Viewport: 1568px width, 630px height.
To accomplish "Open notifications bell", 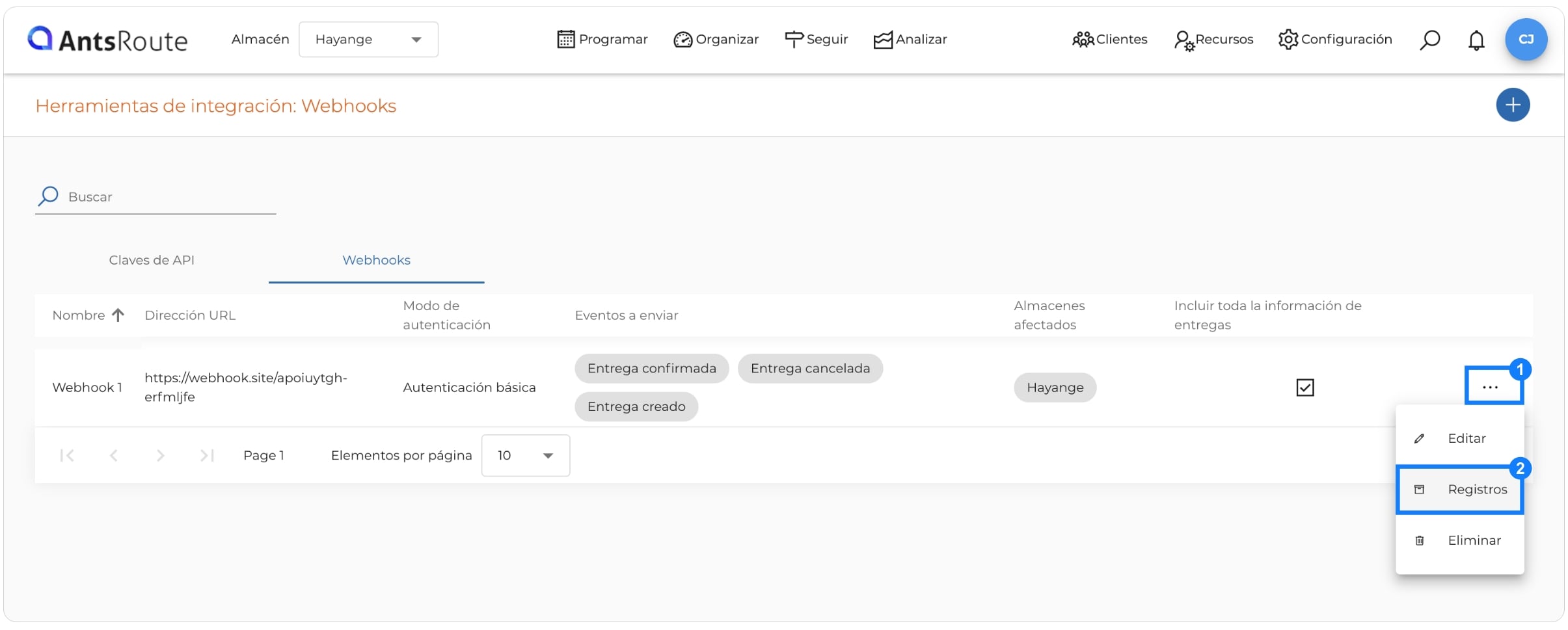I will coord(1476,40).
